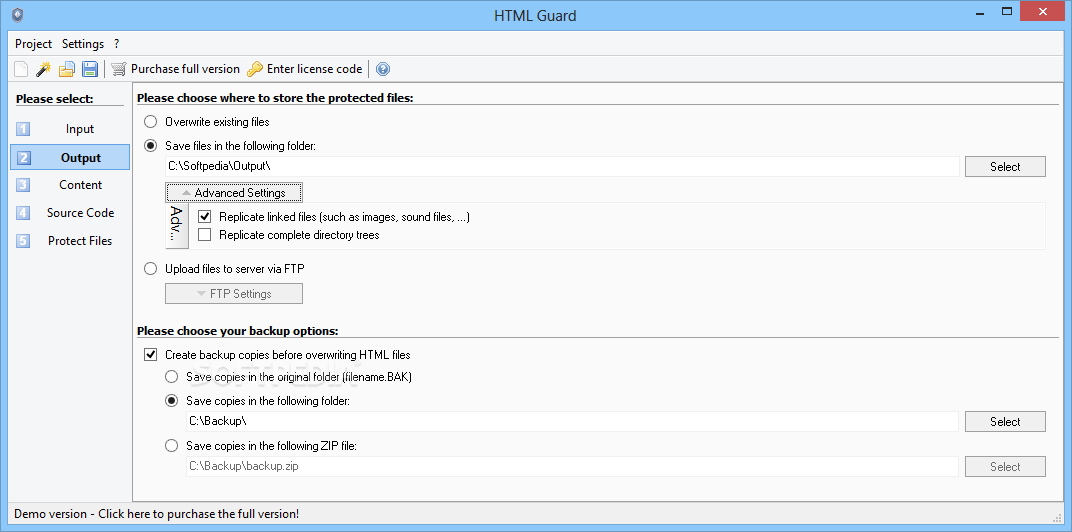Select Save files in the following folder

pyautogui.click(x=150, y=146)
